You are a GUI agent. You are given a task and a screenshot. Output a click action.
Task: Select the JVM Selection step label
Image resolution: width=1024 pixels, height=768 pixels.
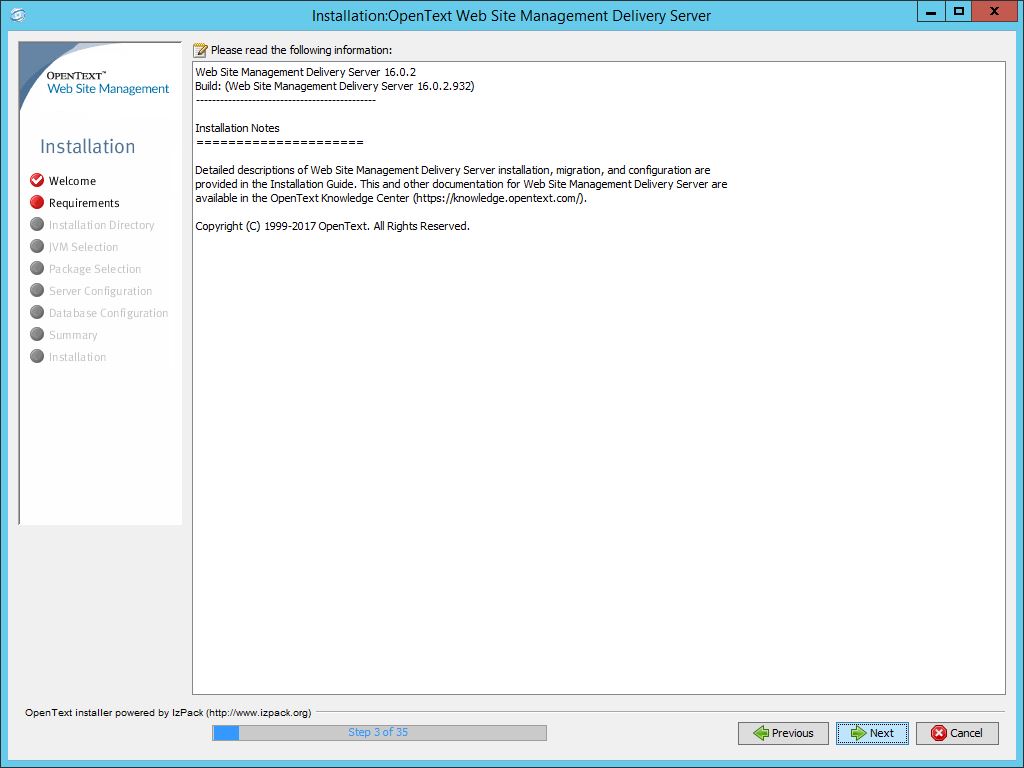(84, 247)
